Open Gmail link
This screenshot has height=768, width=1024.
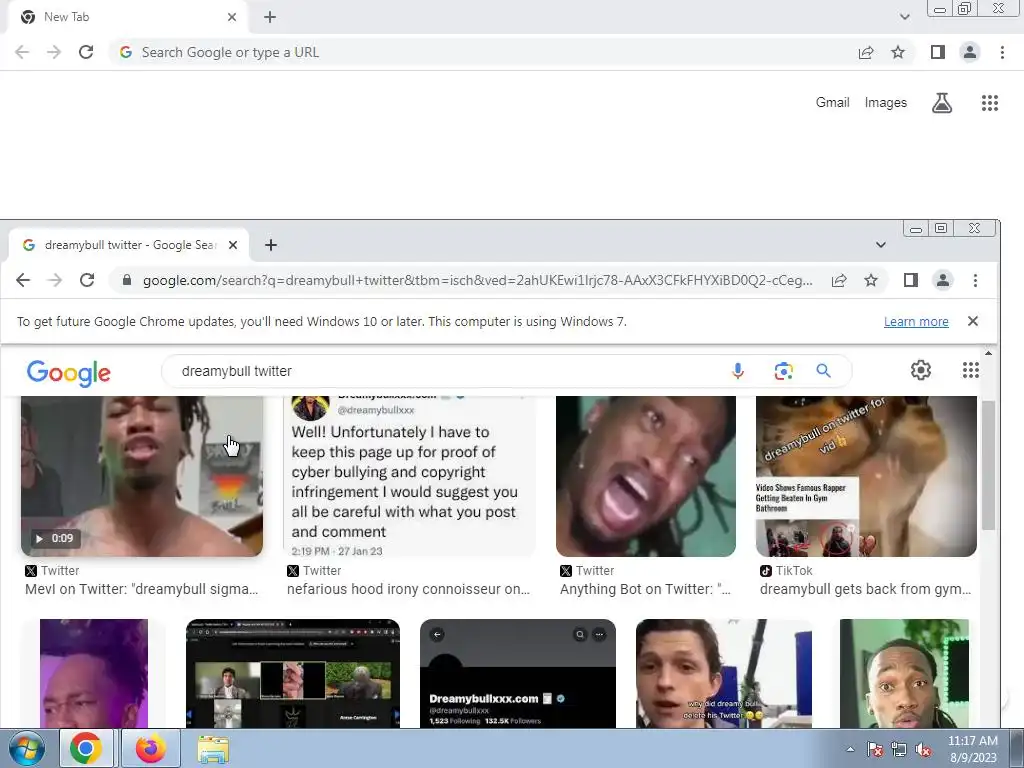point(832,103)
